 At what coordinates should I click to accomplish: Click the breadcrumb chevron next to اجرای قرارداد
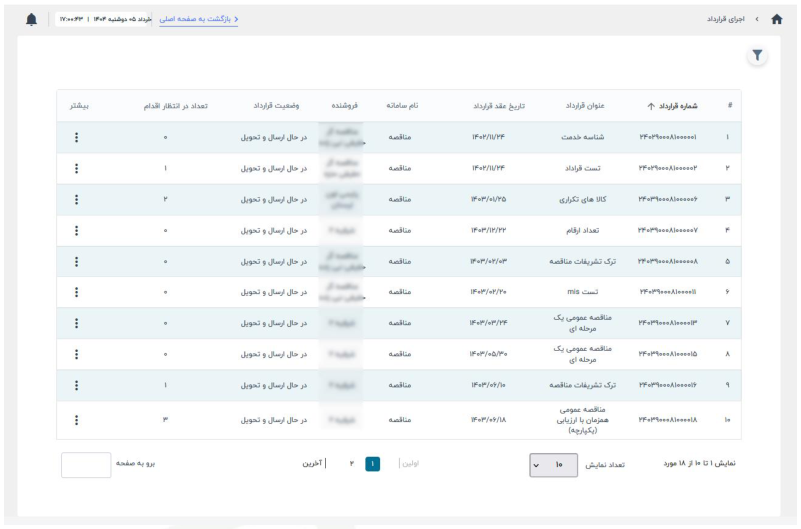[757, 19]
